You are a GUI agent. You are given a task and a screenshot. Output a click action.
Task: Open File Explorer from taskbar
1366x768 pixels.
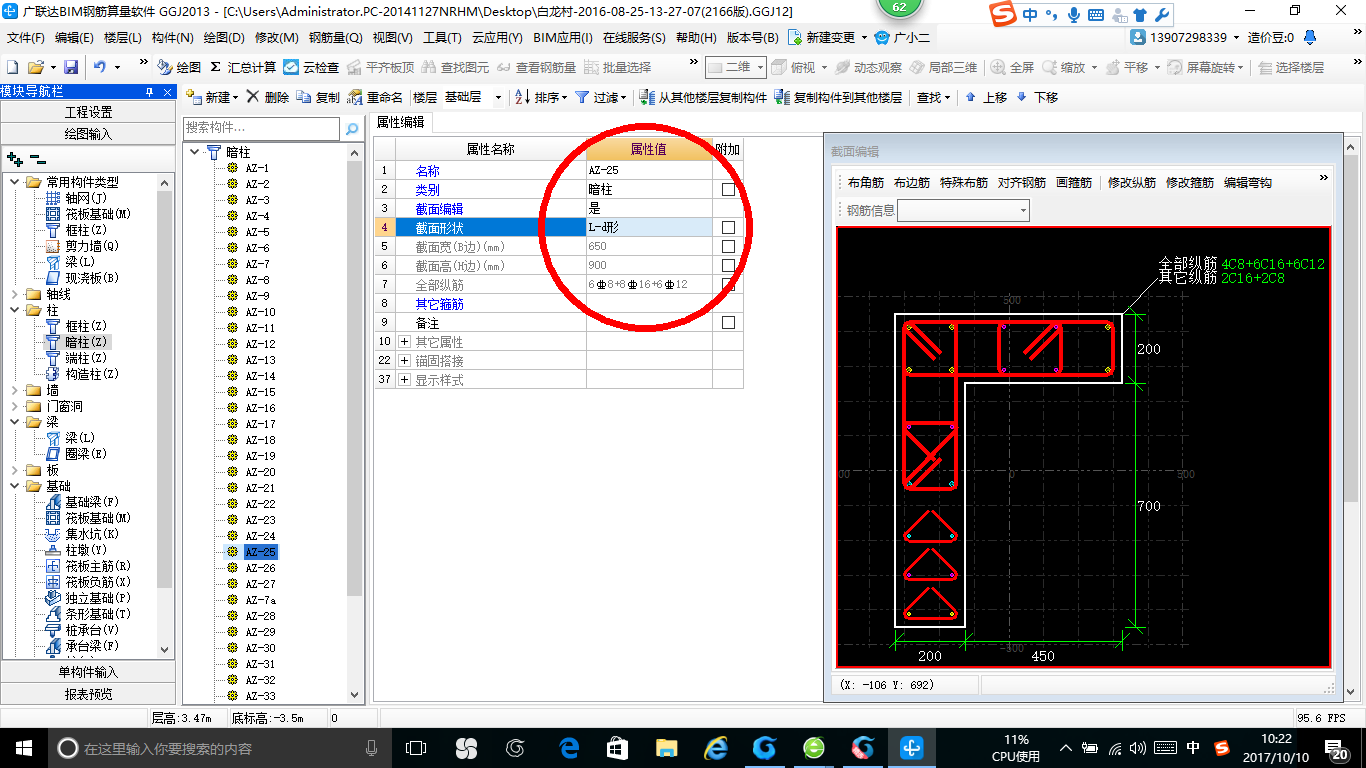click(667, 748)
